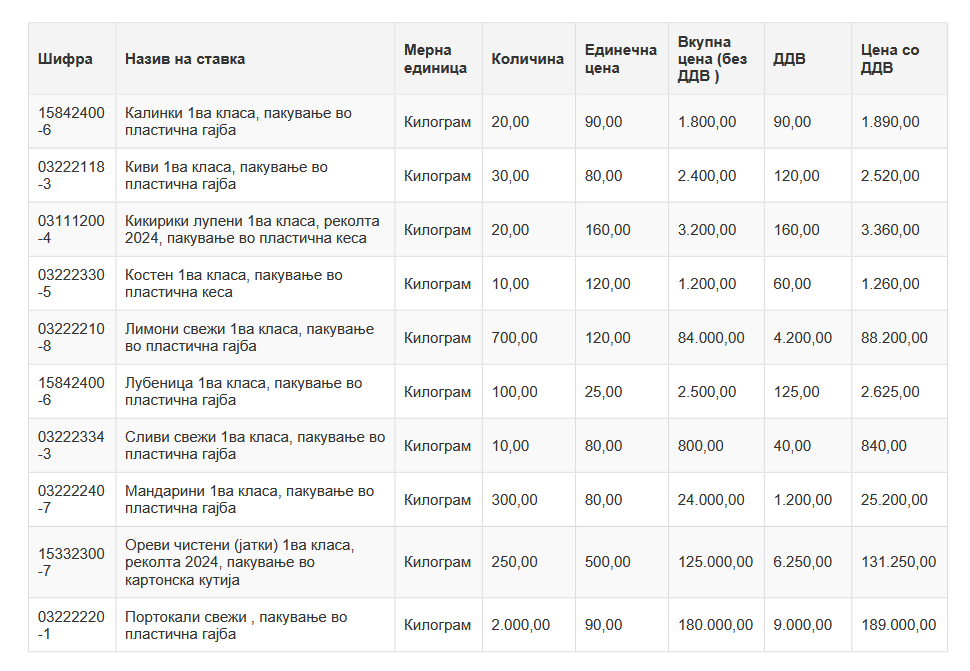The image size is (970, 671).
Task: Select the Киви 1ва класа item name
Action: coord(226,176)
